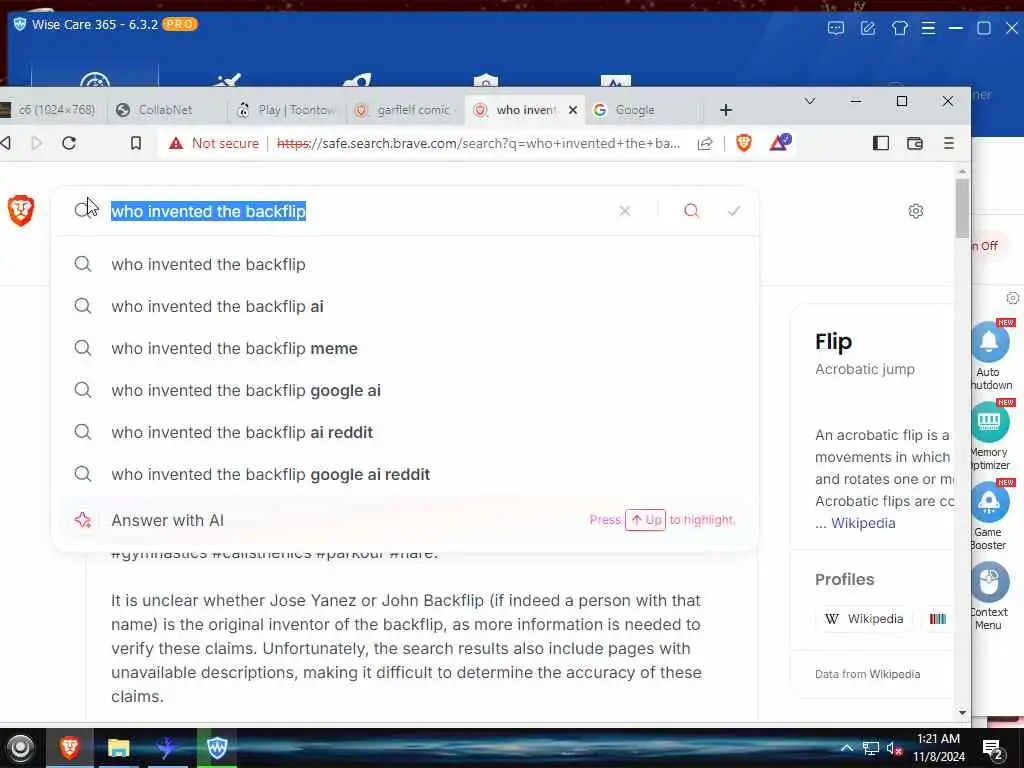The width and height of the screenshot is (1024, 768).
Task: Click the address bar URL
Action: (x=478, y=144)
